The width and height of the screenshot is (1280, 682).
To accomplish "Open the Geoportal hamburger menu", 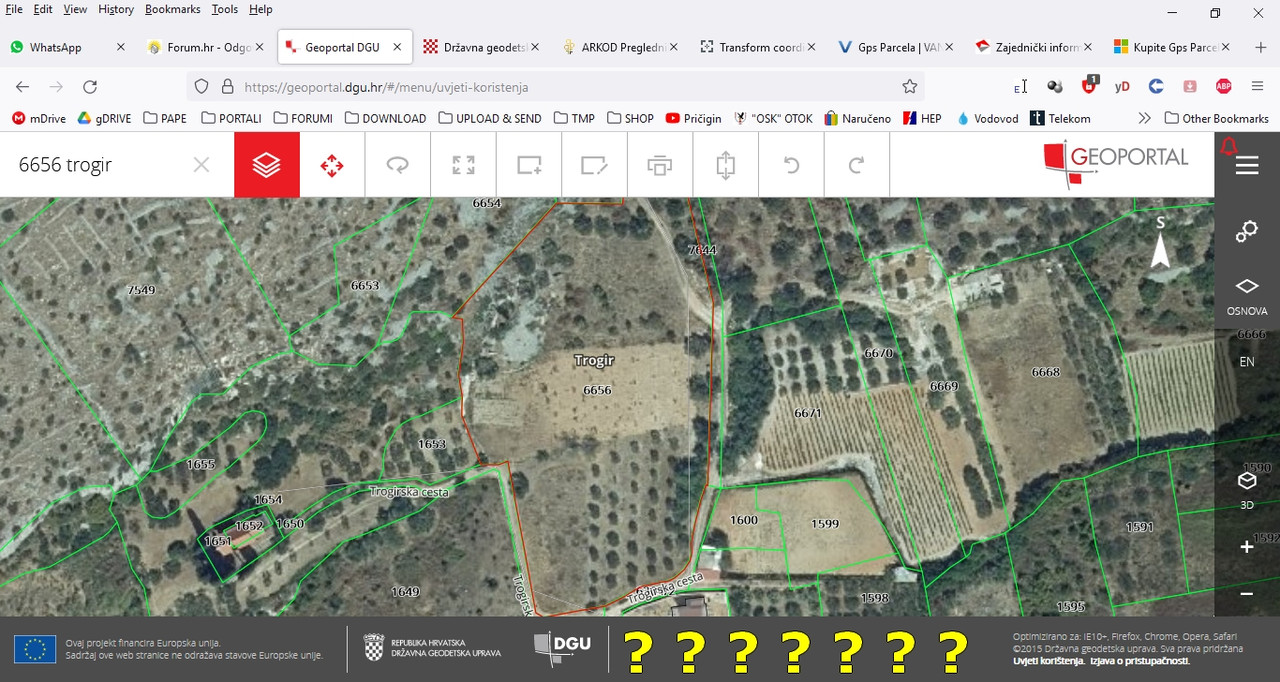I will pyautogui.click(x=1247, y=165).
